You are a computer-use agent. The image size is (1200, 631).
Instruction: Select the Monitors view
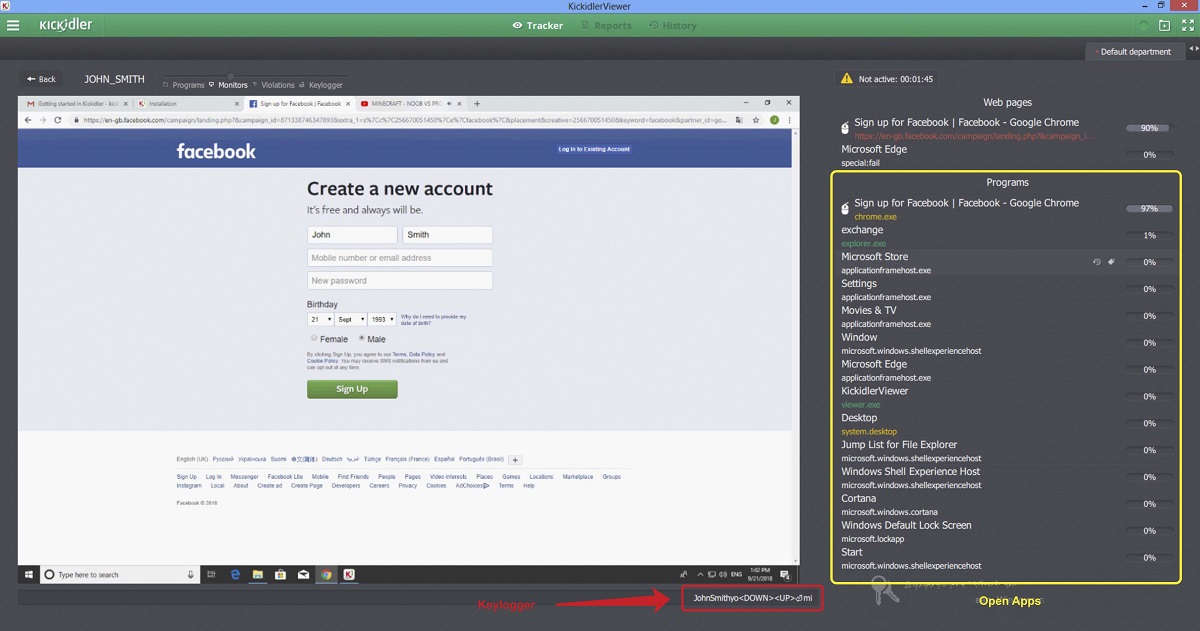tap(228, 85)
